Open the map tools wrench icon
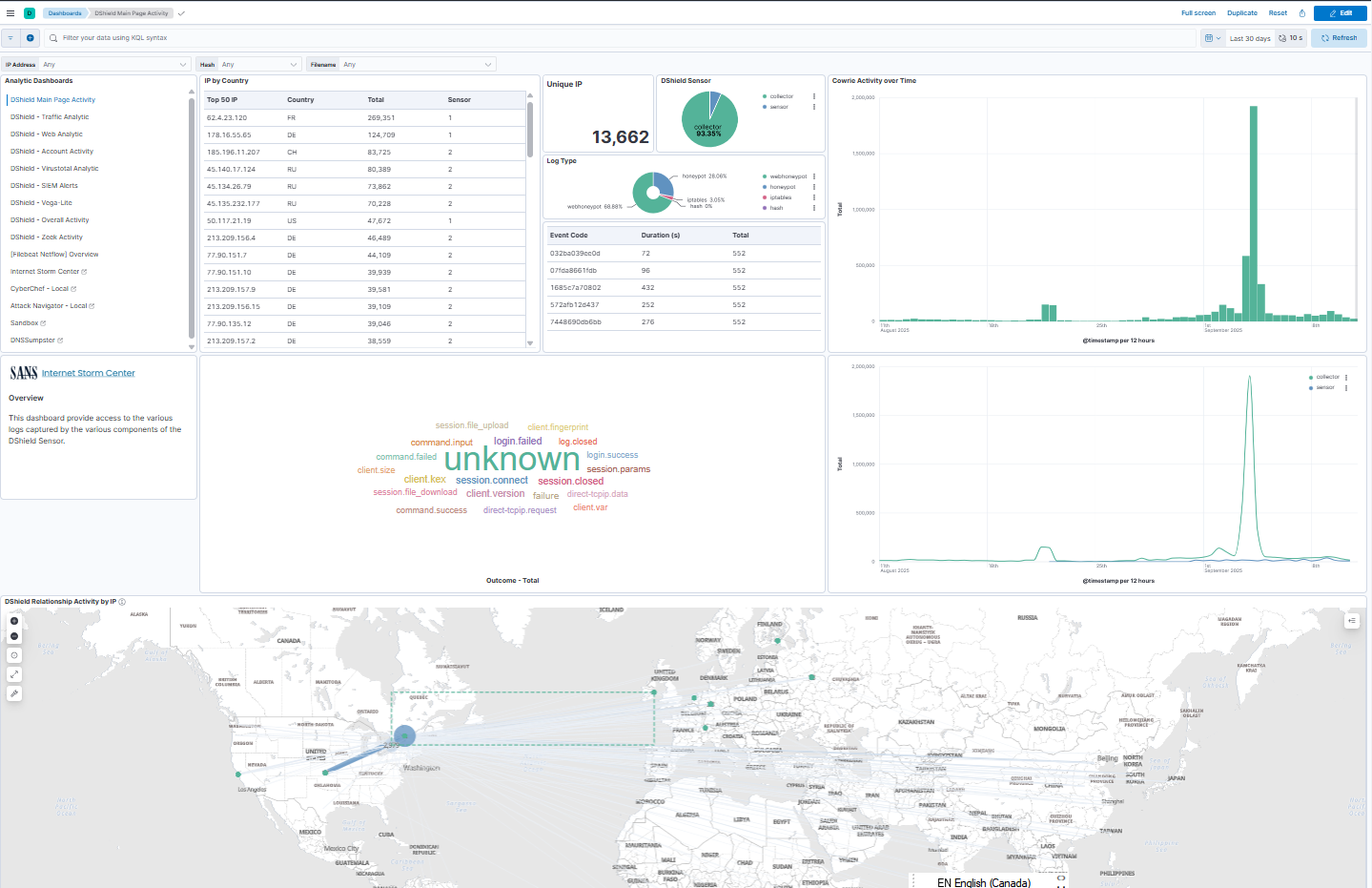Viewport: 1372px width, 888px height. (14, 693)
